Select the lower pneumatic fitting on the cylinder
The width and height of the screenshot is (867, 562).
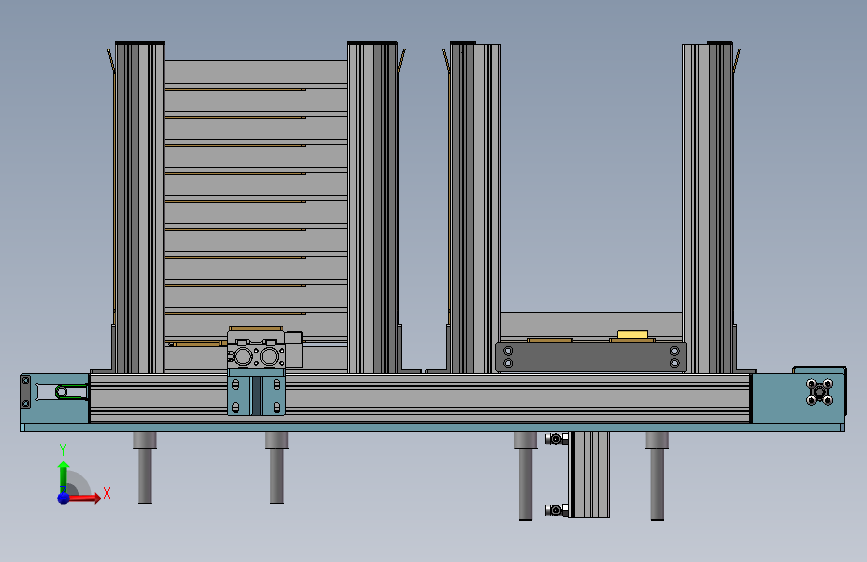[557, 510]
